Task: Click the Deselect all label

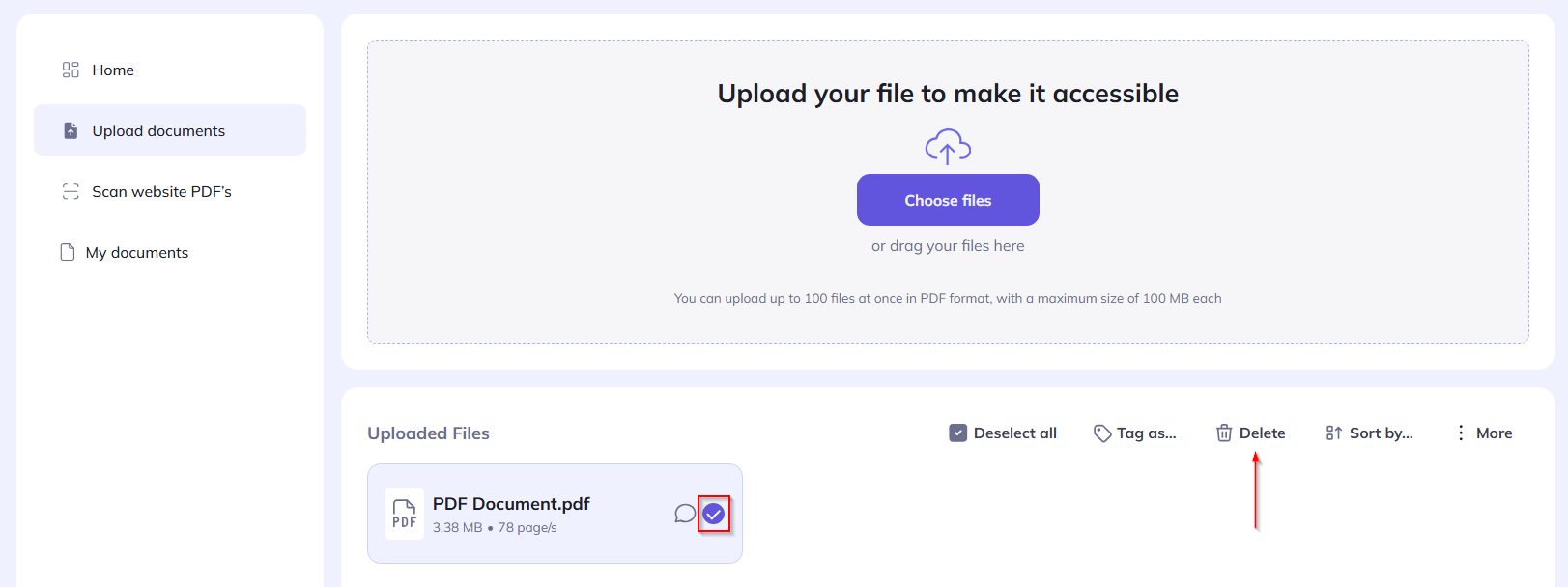Action: click(x=1015, y=433)
